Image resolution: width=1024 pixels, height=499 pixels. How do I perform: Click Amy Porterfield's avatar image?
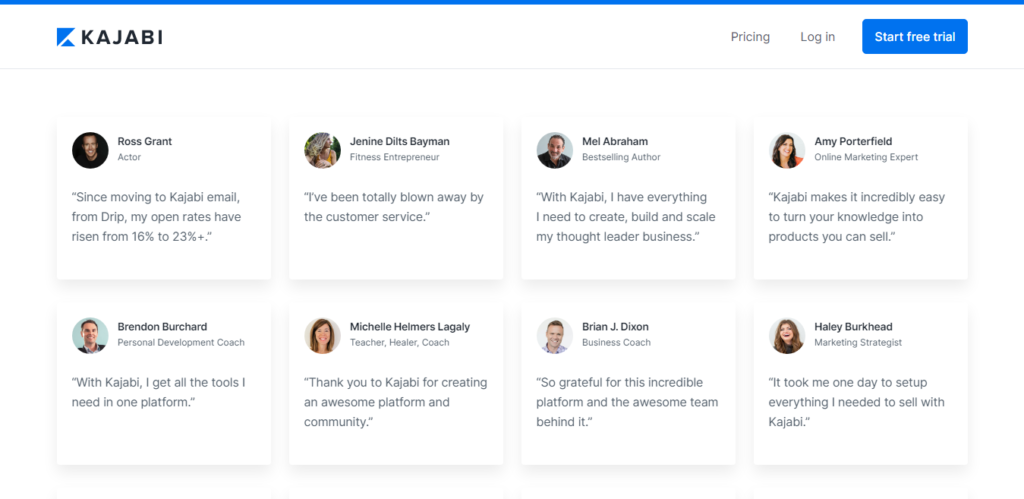787,150
